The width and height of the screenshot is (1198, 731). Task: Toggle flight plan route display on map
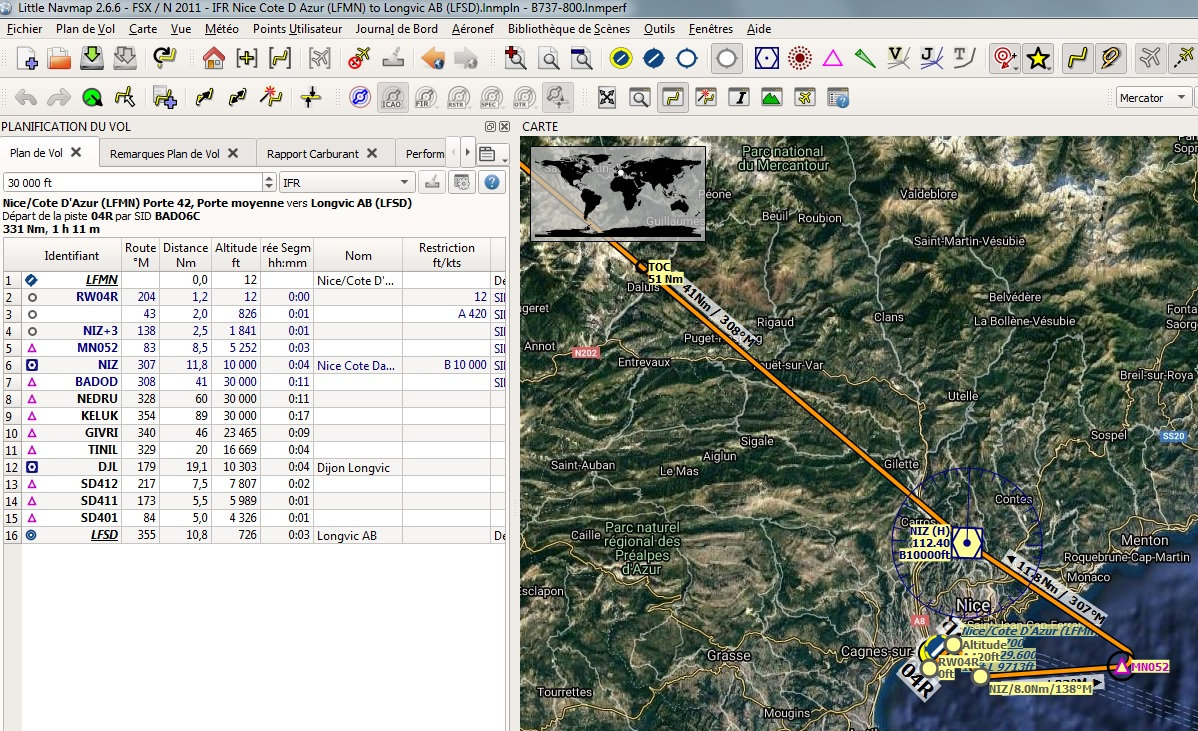1076,59
